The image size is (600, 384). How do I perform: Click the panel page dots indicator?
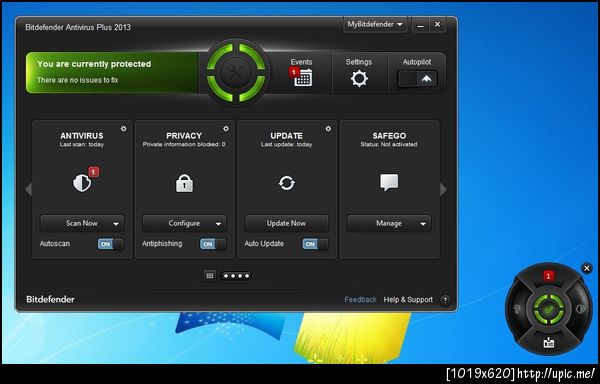coord(236,276)
